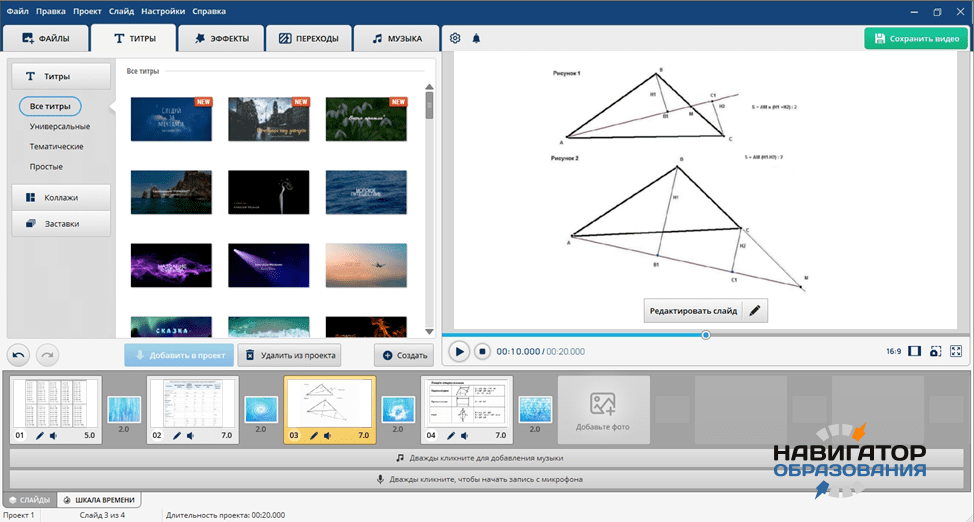
Task: Click the Создать button
Action: [x=403, y=355]
